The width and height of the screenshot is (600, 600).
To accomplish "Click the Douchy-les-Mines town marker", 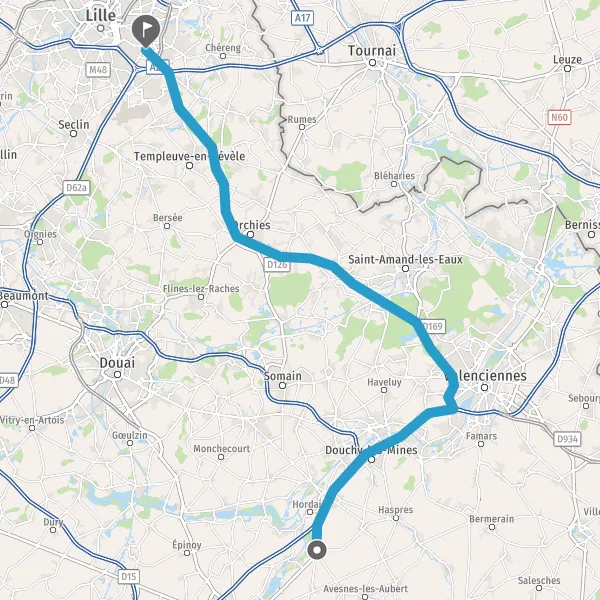I will point(371,459).
